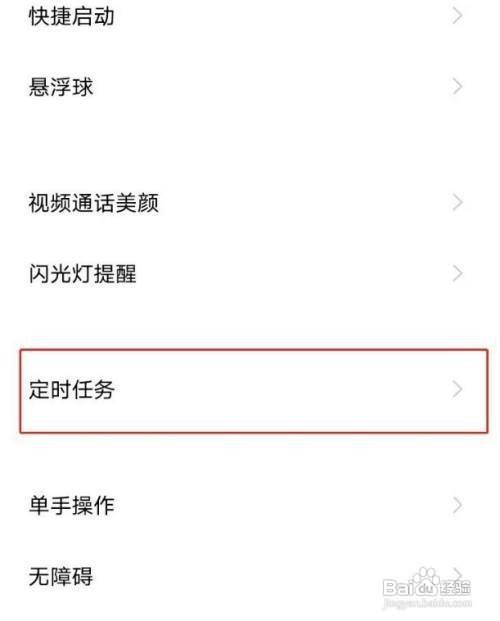Open the highlighted 定时任务 entry
Screen dimensions: 500x621
coord(71,389)
